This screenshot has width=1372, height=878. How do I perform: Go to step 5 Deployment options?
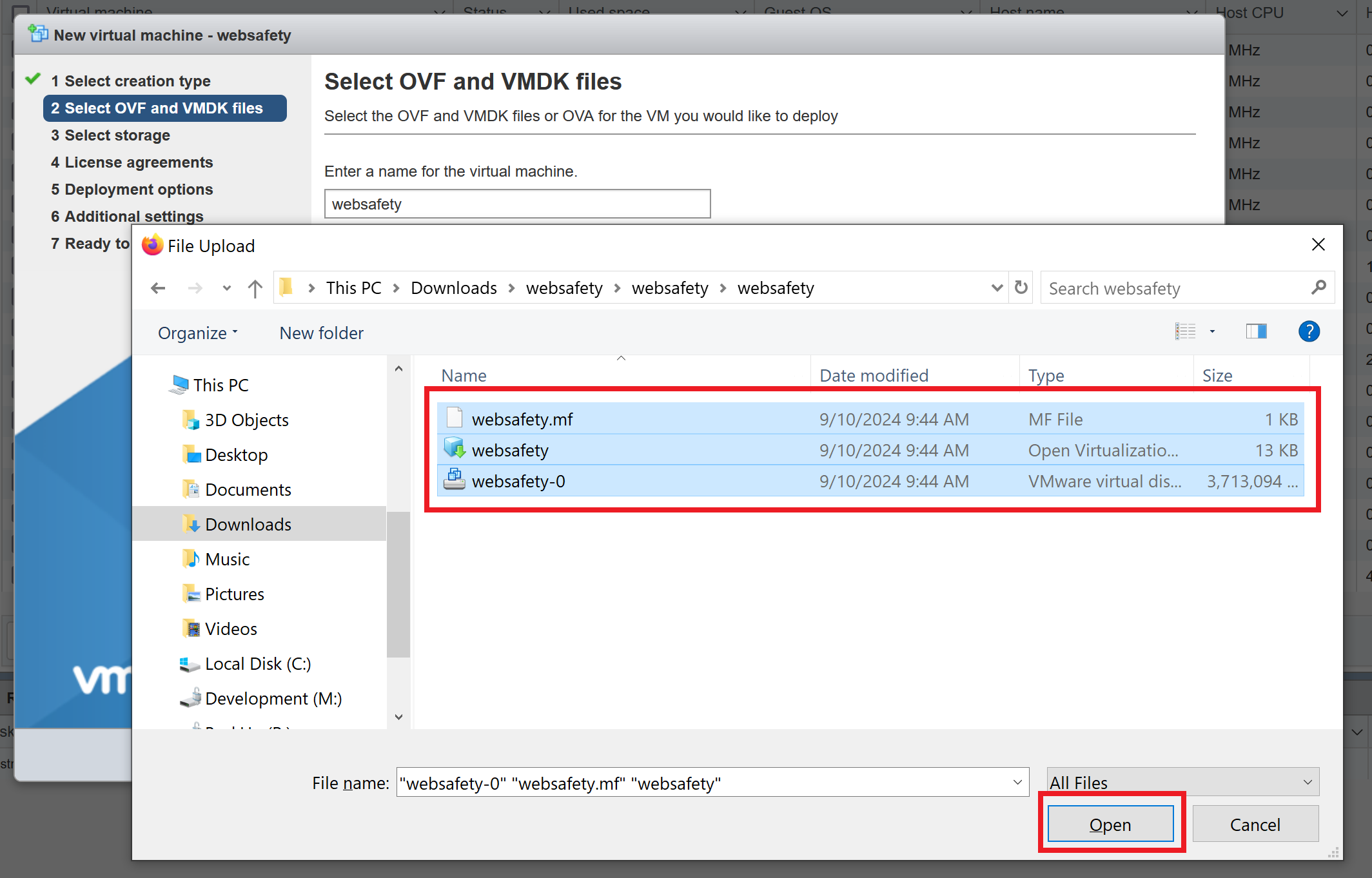point(132,189)
